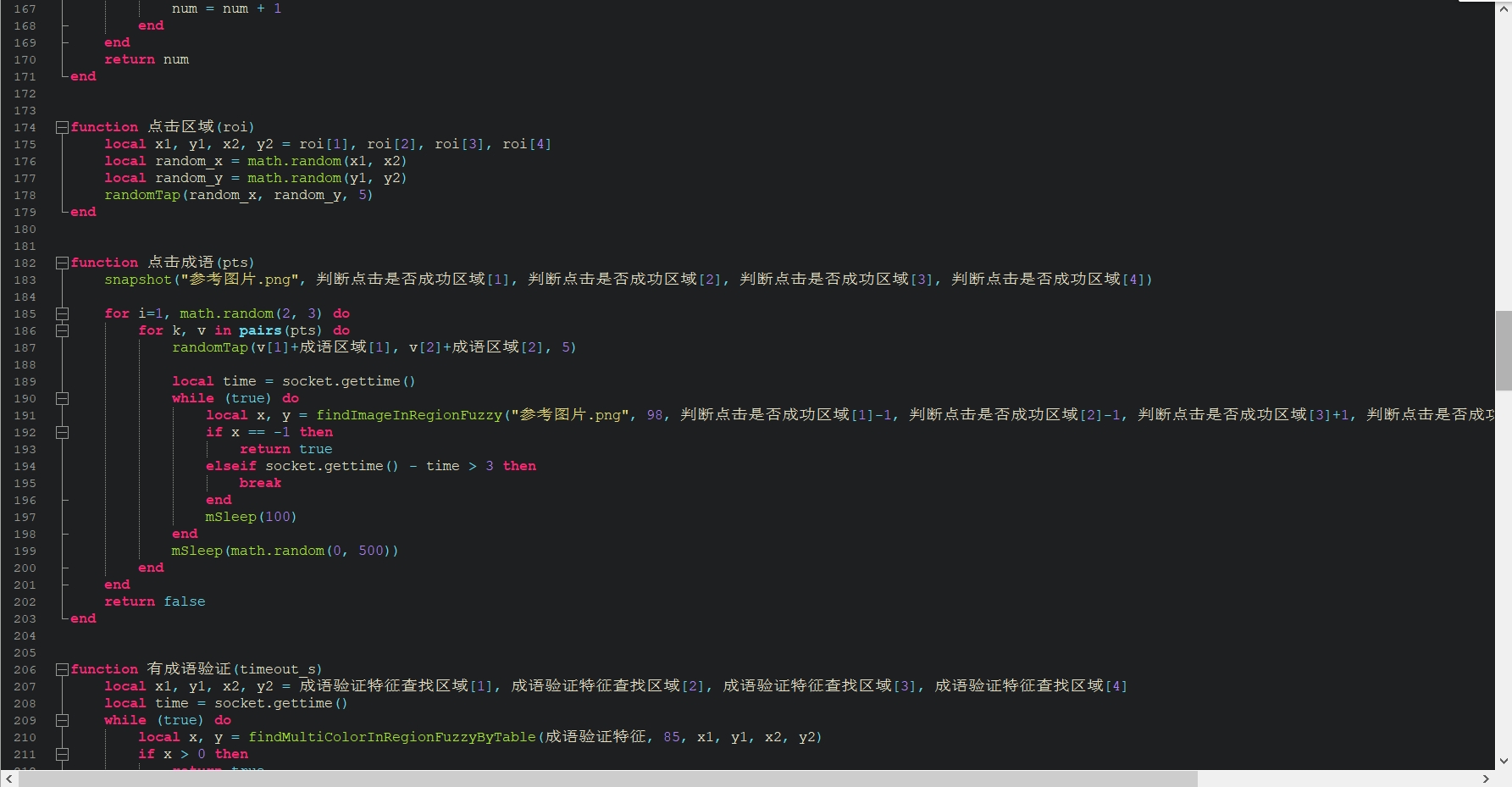Click 成语验证特征查找区域[4] on line 207
This screenshot has height=787, width=1512.
click(x=1031, y=686)
